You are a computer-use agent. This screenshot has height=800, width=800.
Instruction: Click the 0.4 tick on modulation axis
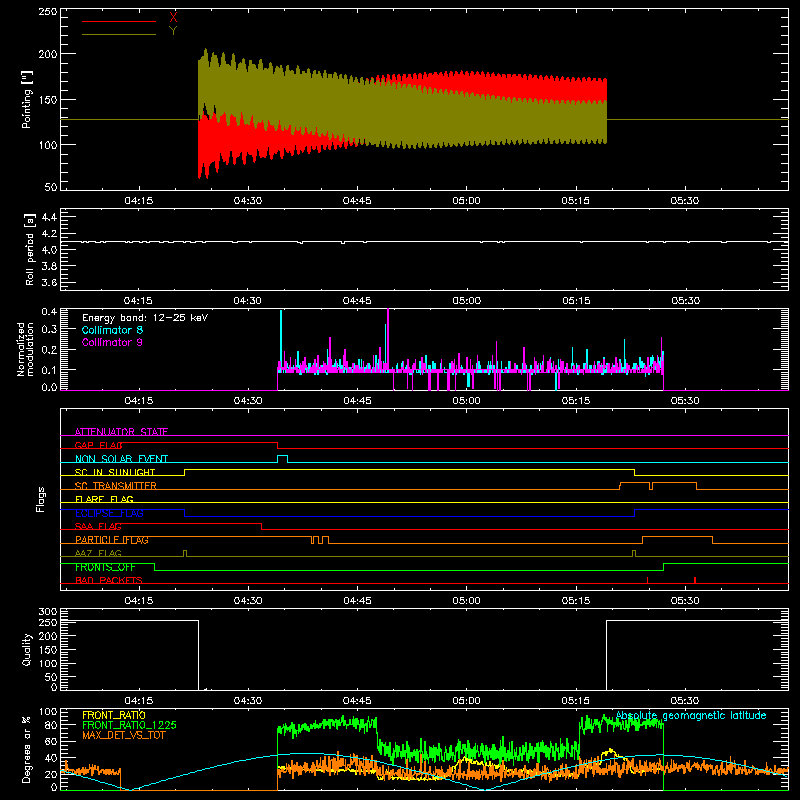pos(49,311)
